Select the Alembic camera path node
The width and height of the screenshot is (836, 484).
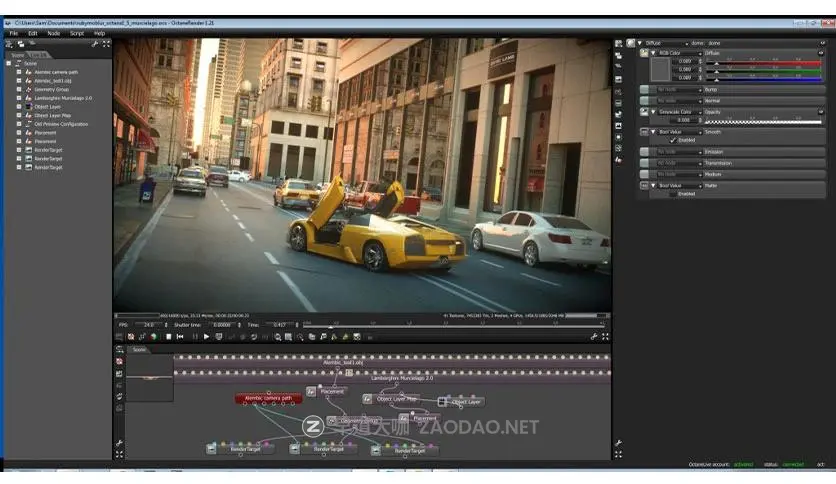click(268, 398)
